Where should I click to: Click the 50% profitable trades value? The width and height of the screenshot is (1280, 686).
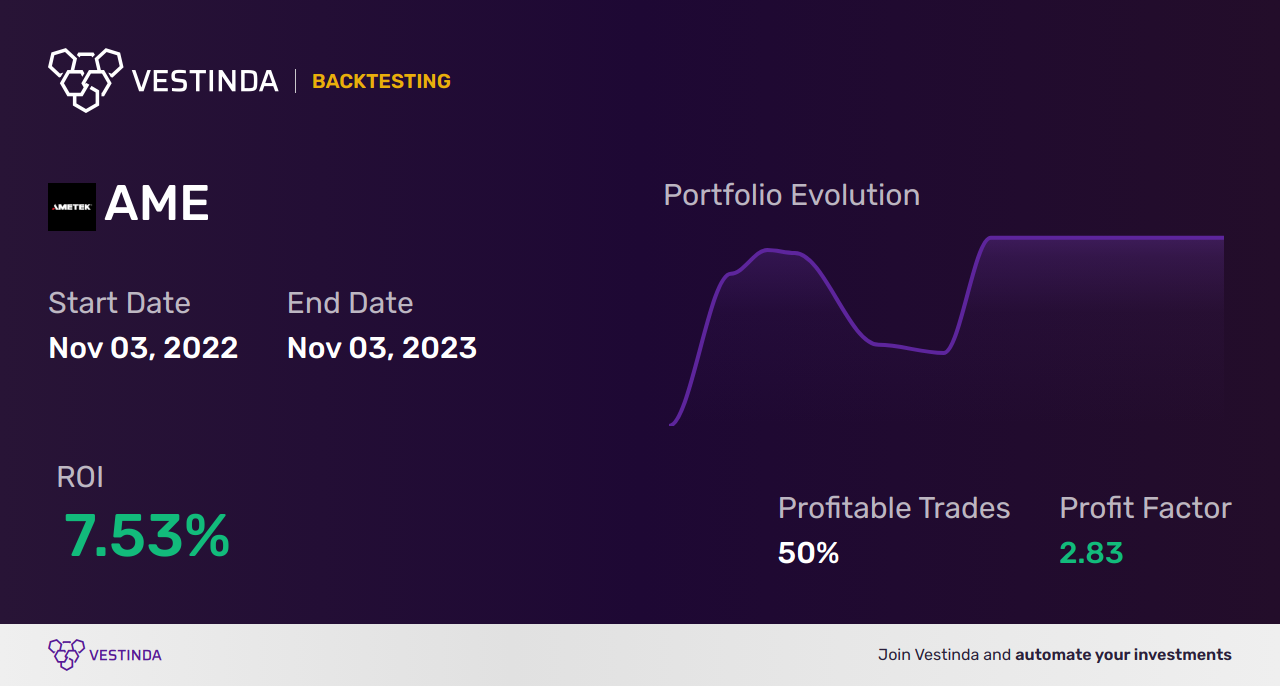[808, 553]
